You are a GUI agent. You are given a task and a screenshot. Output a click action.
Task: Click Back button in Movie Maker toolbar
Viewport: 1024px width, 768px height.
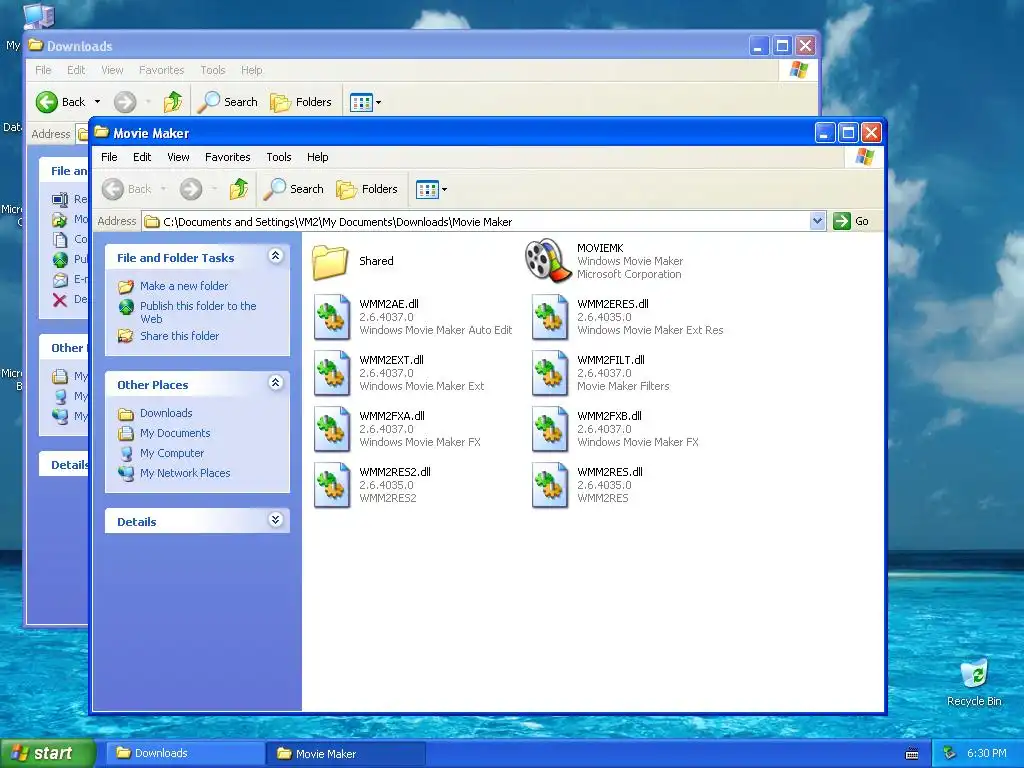pos(127,189)
